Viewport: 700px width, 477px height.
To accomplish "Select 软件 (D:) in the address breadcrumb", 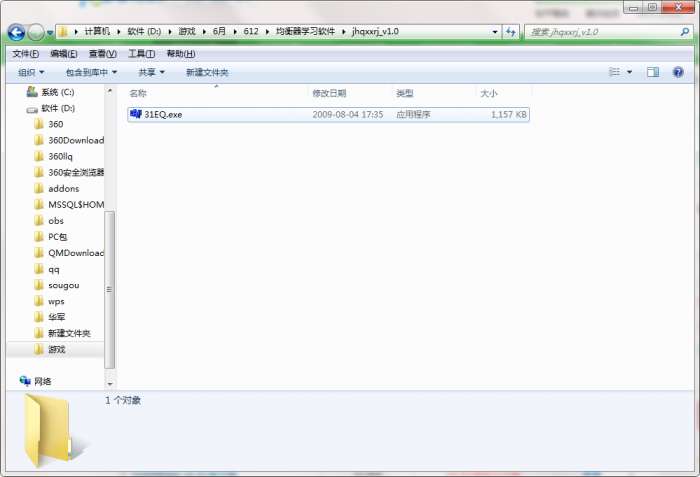I will [144, 31].
